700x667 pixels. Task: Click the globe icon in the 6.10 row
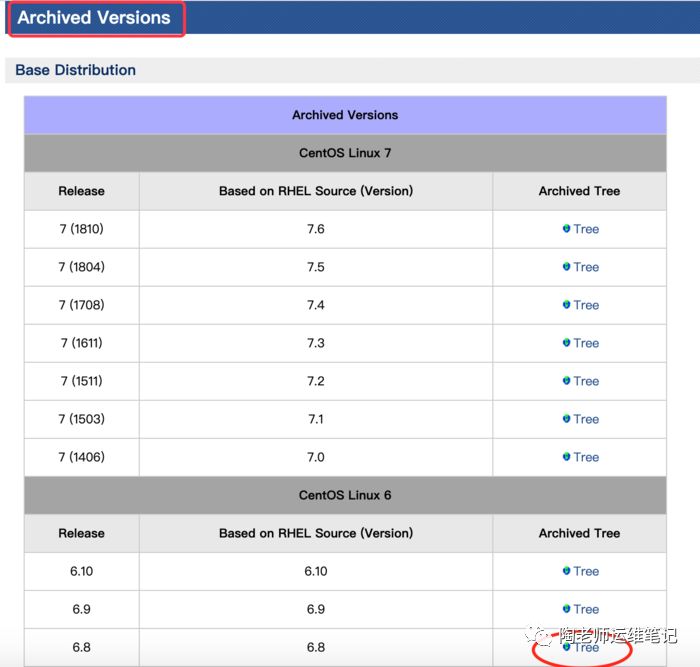tap(566, 571)
